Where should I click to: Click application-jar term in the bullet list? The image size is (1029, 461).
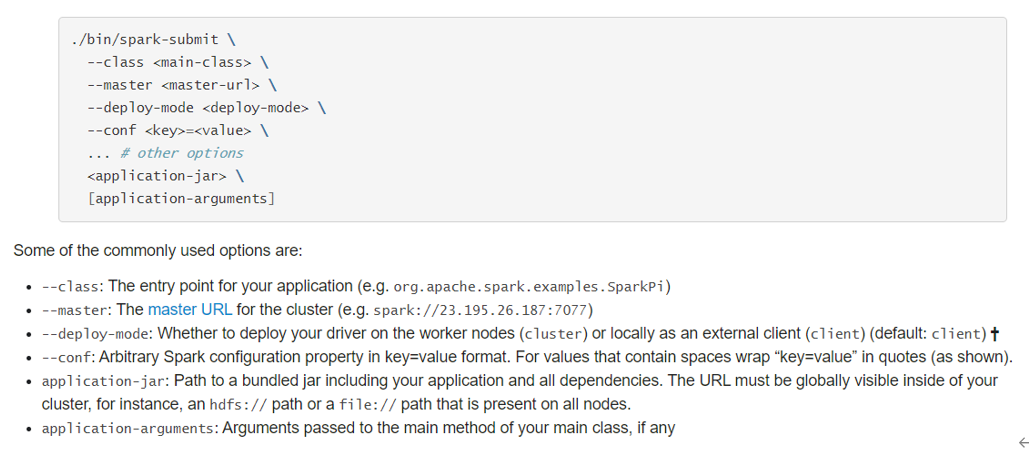pyautogui.click(x=95, y=381)
